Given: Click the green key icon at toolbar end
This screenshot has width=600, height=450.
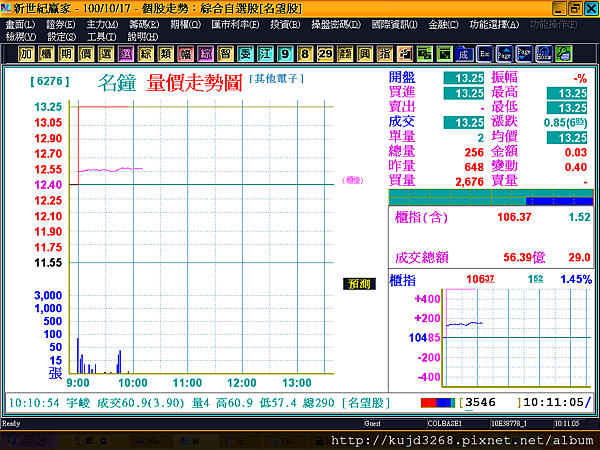Looking at the screenshot, I should 563,54.
